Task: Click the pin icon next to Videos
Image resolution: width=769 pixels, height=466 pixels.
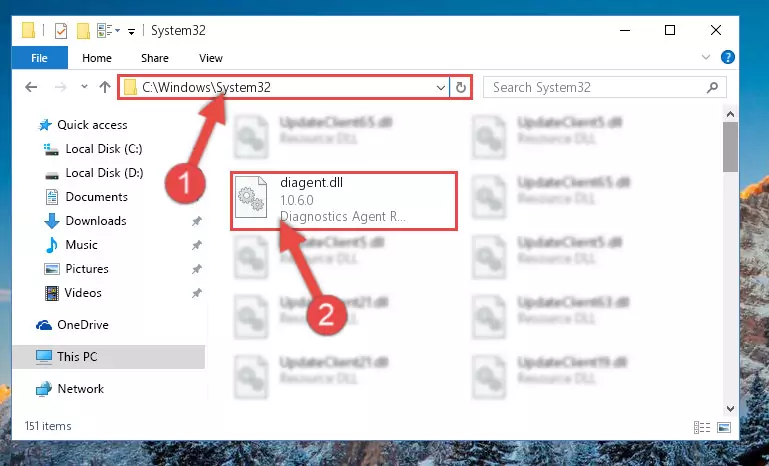Action: (x=197, y=293)
